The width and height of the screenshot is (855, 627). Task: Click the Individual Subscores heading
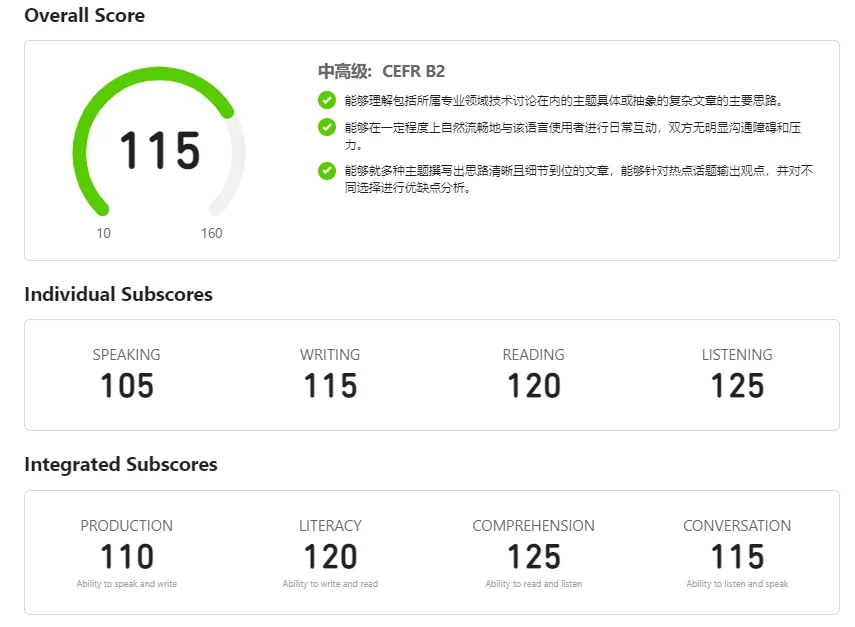click(x=118, y=294)
